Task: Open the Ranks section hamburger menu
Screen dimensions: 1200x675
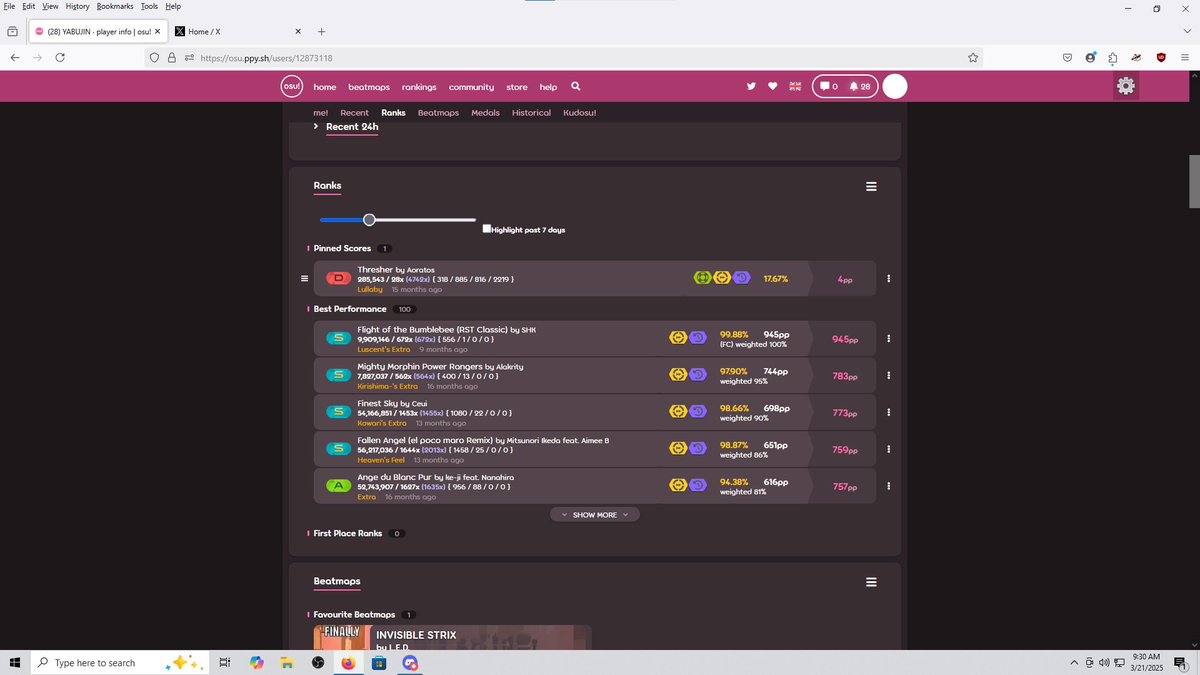Action: click(871, 187)
